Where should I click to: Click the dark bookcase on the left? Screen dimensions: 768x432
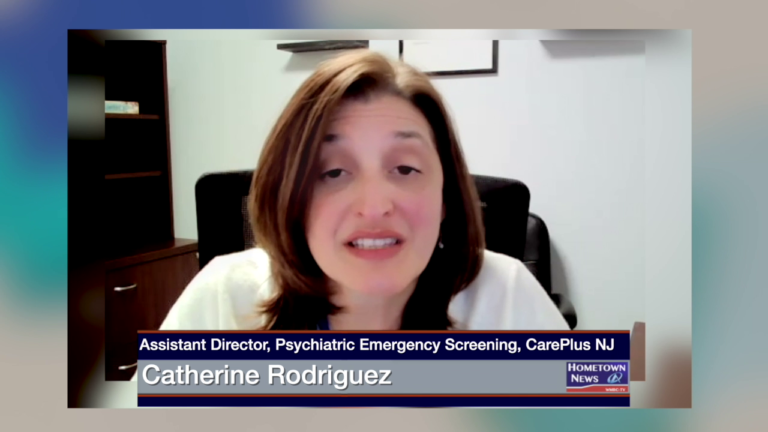pos(137,150)
